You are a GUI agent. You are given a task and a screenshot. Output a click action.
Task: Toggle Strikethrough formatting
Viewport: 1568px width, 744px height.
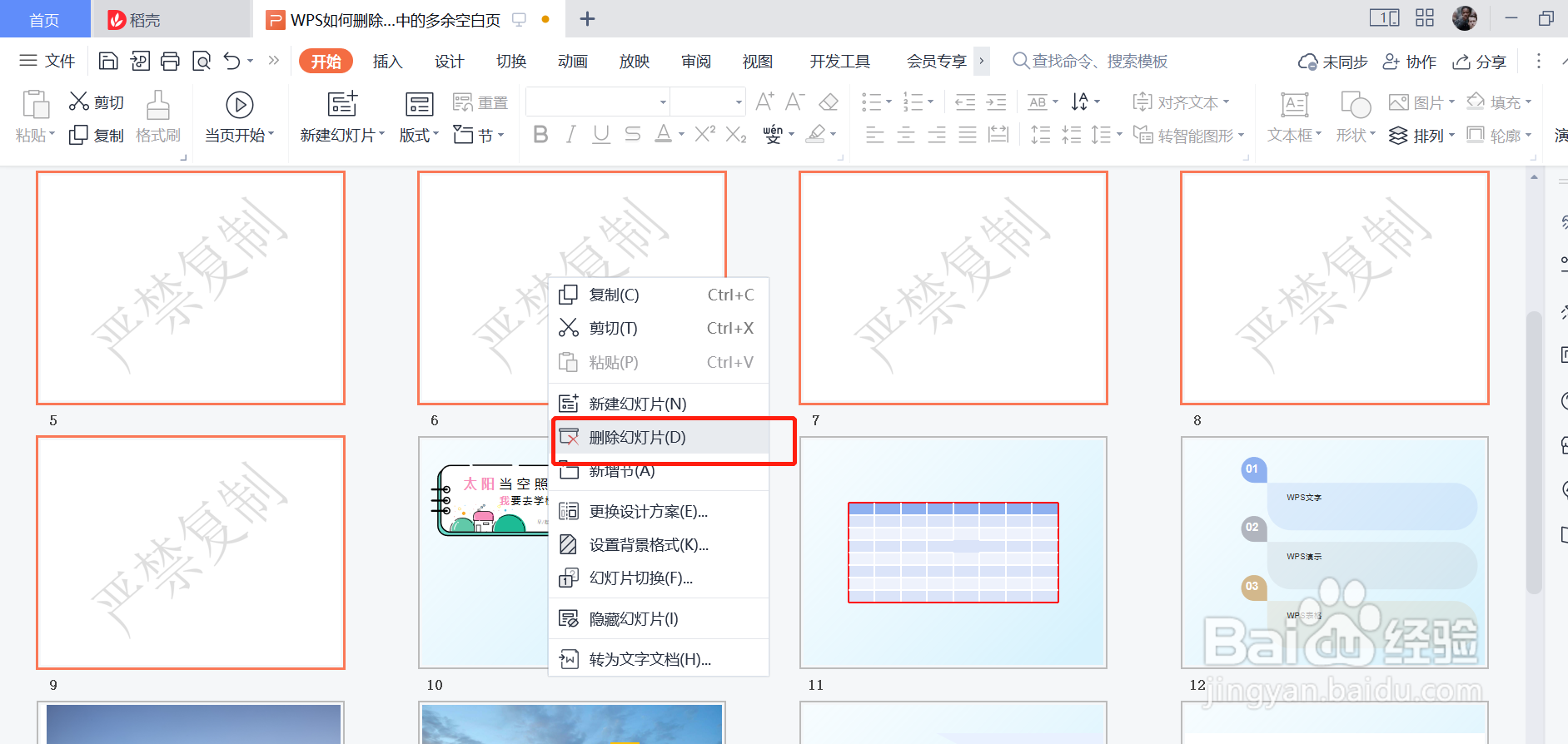633,134
